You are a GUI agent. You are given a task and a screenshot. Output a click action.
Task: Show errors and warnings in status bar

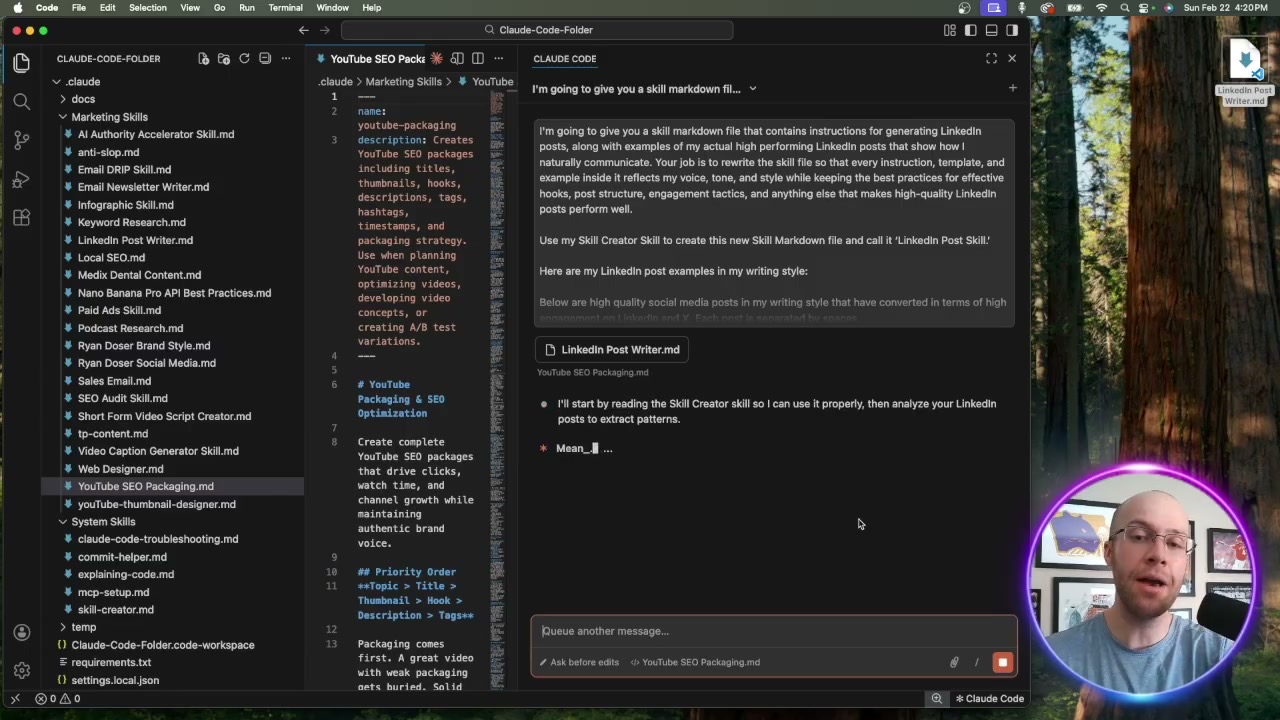pyautogui.click(x=58, y=699)
